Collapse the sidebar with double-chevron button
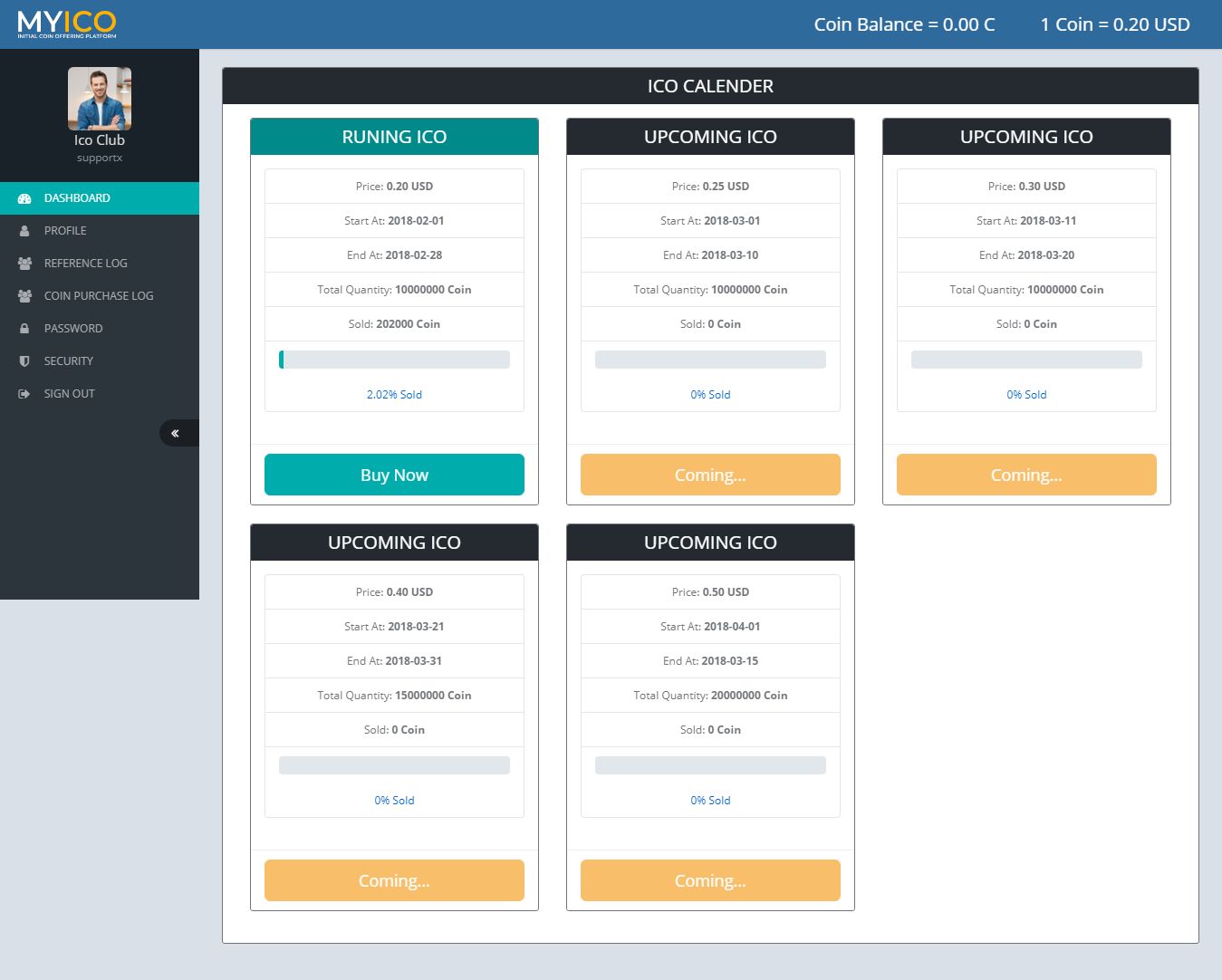This screenshot has width=1222, height=980. [x=176, y=433]
